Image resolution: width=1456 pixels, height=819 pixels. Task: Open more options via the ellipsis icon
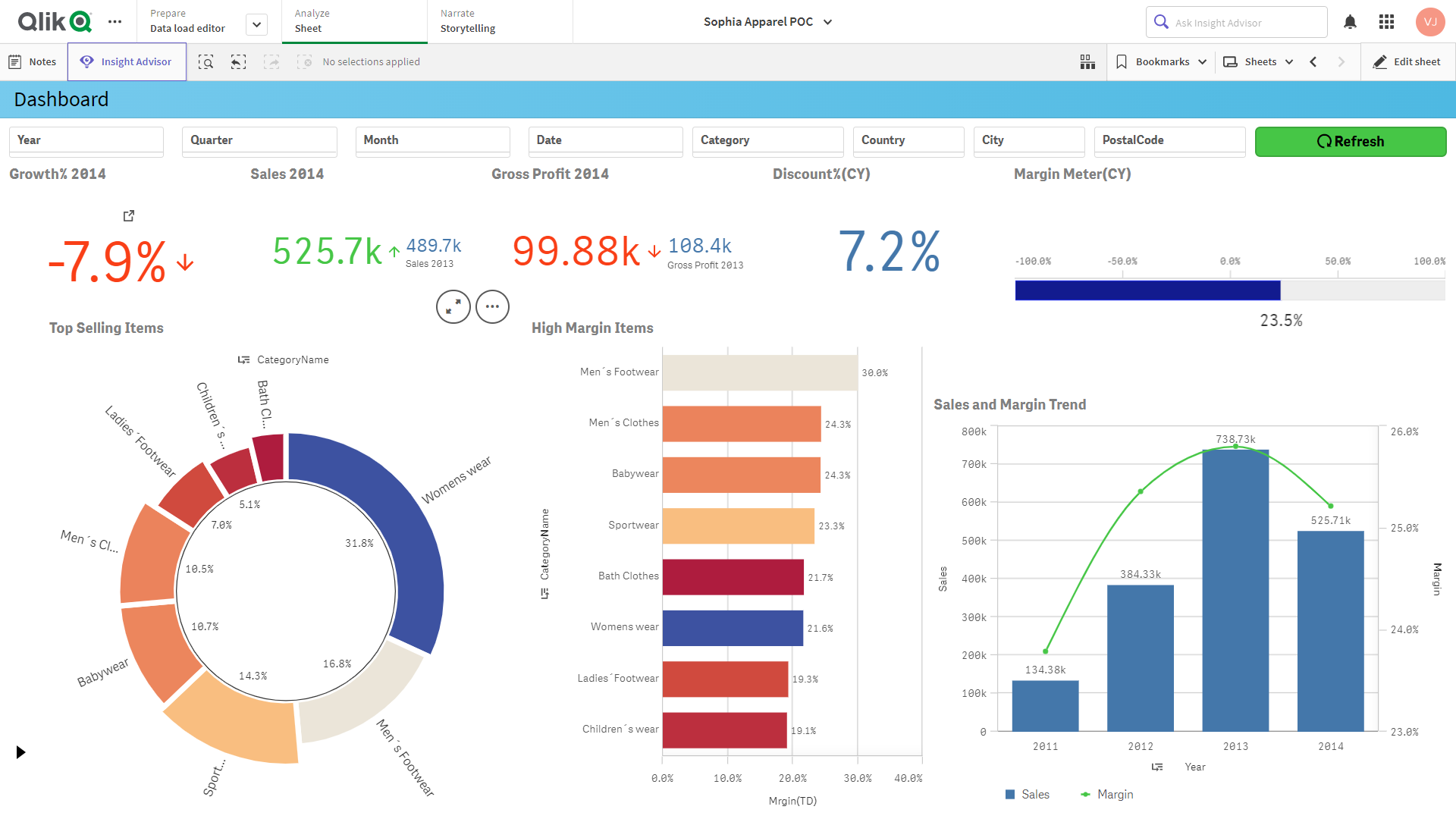point(492,306)
